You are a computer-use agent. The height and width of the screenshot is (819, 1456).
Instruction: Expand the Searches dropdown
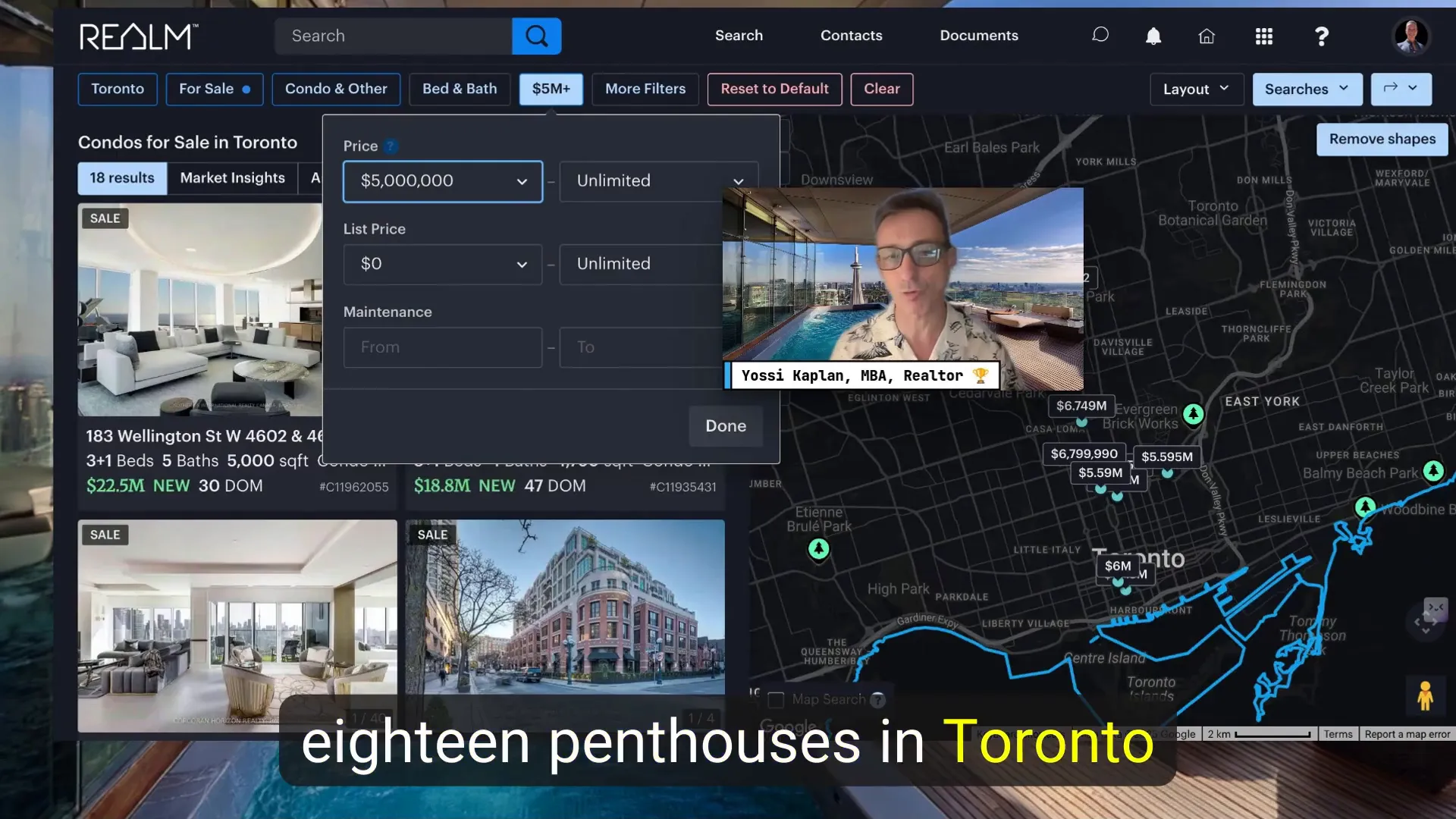tap(1307, 89)
